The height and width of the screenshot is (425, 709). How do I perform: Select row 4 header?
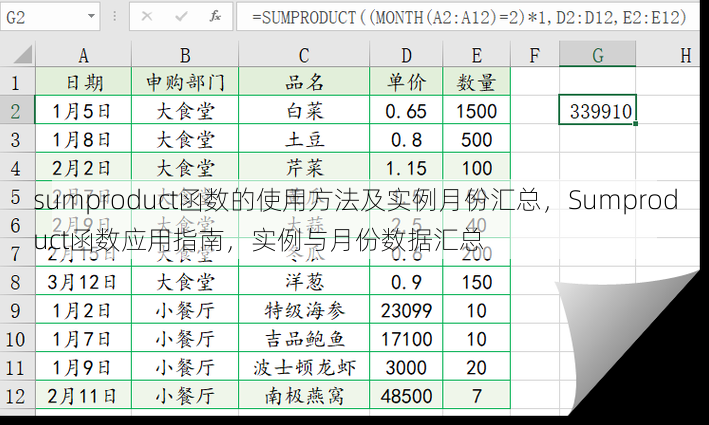point(17,167)
